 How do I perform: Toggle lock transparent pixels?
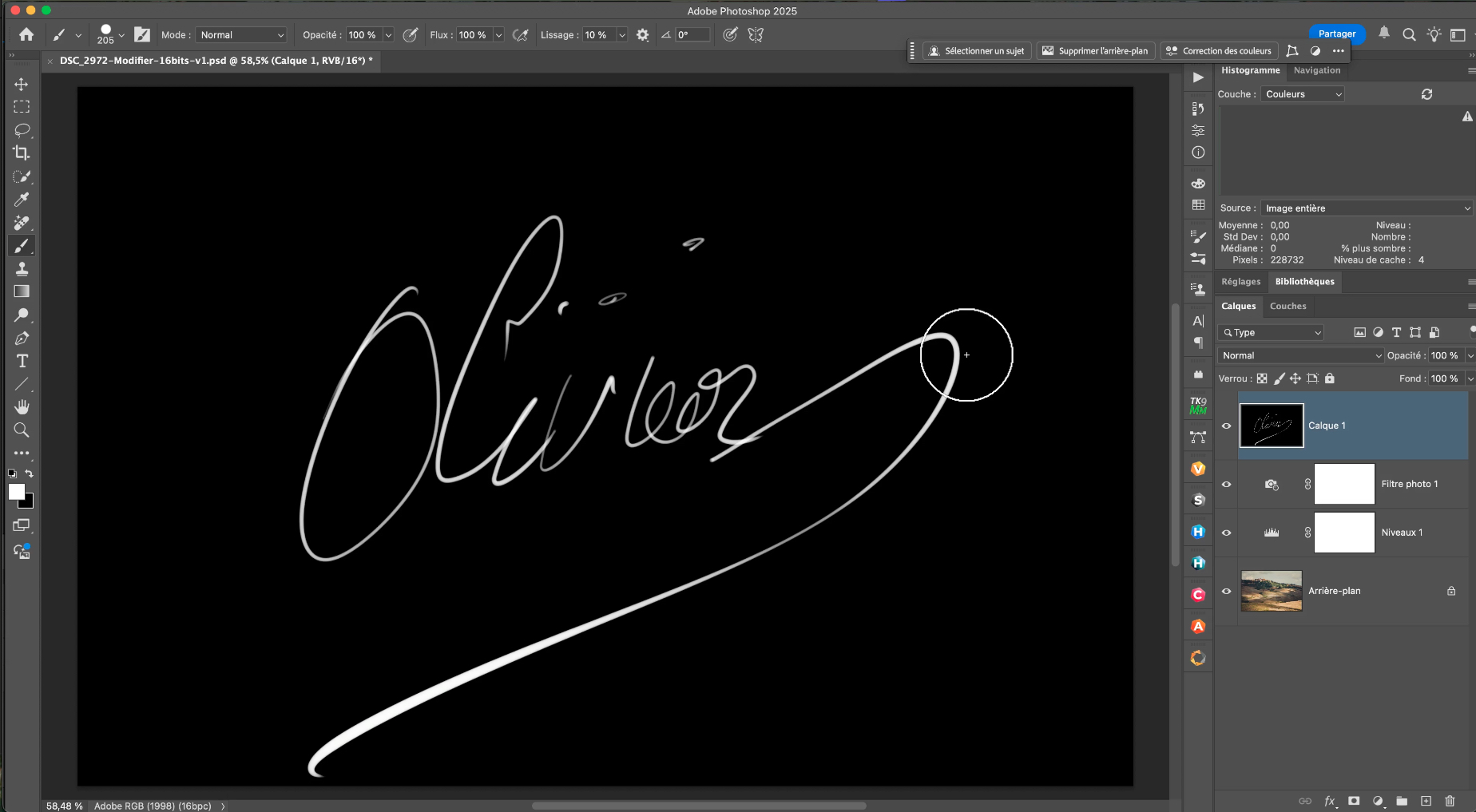point(1262,378)
